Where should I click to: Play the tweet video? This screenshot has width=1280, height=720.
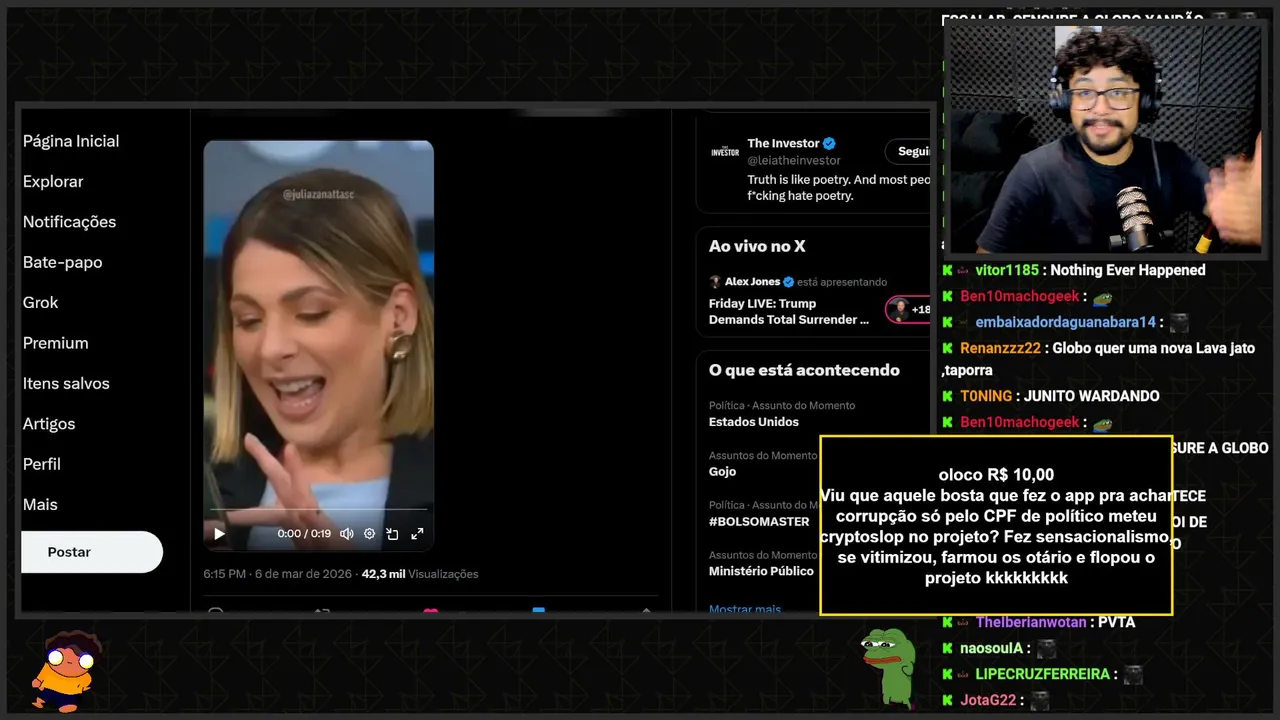tap(219, 534)
